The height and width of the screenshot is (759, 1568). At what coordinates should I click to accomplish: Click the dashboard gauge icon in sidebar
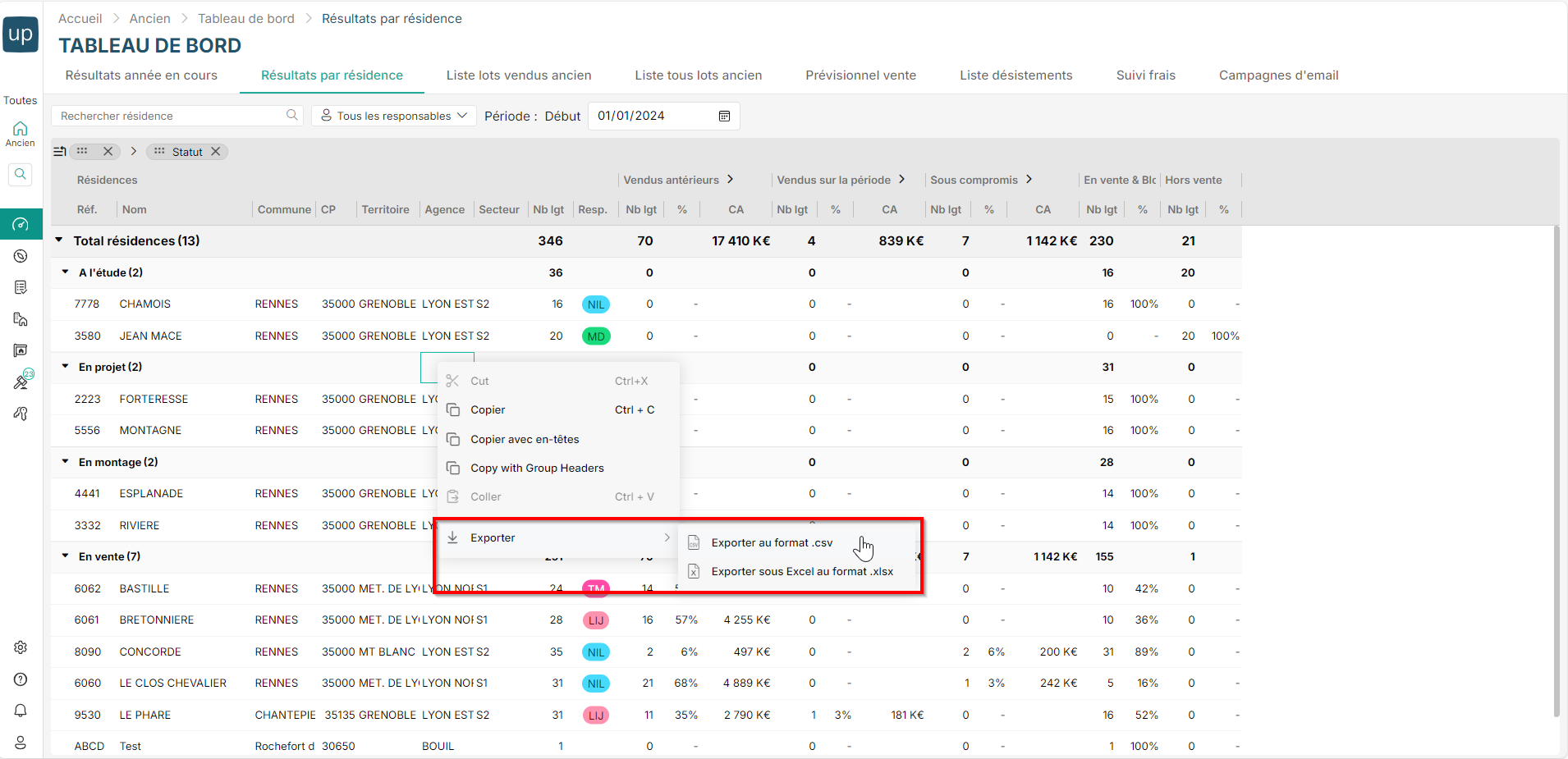21,224
